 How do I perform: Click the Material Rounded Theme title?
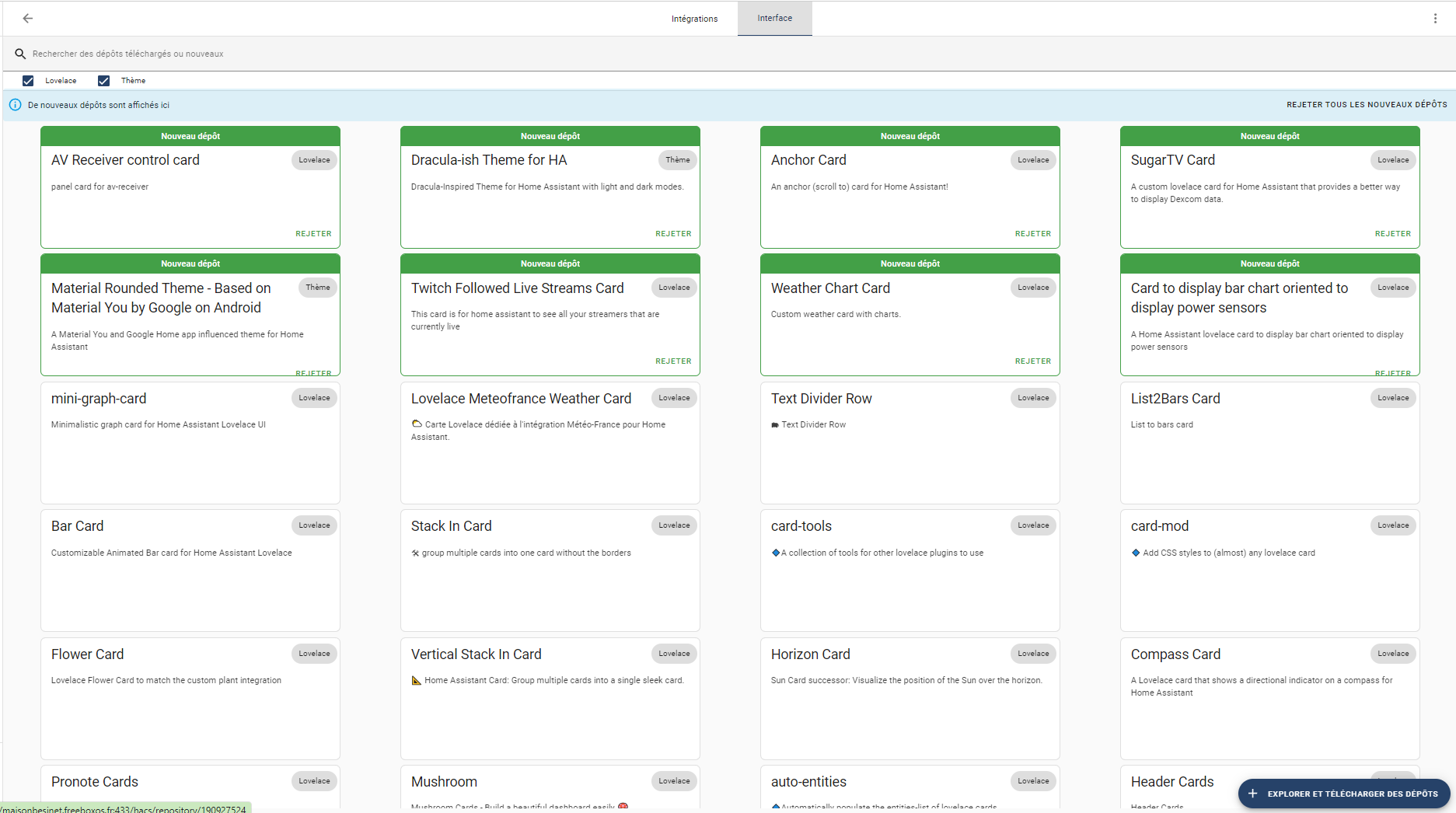[161, 298]
